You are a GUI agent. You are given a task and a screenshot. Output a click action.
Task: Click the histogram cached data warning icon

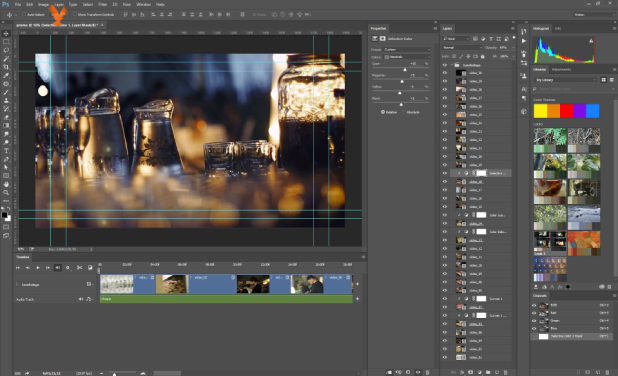(x=591, y=41)
